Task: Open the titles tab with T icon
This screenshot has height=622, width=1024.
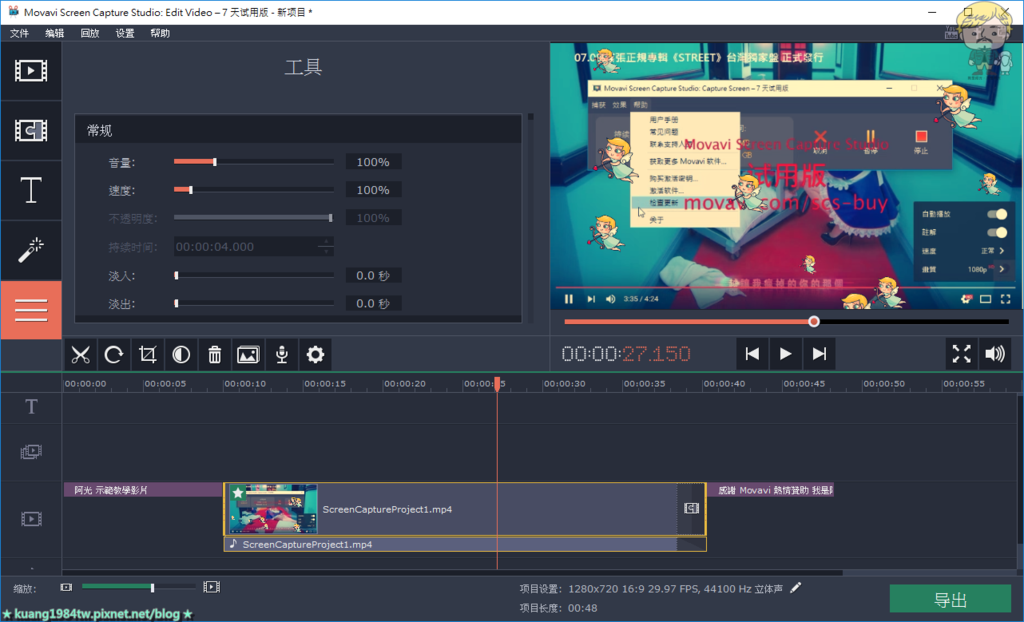Action: click(x=31, y=191)
